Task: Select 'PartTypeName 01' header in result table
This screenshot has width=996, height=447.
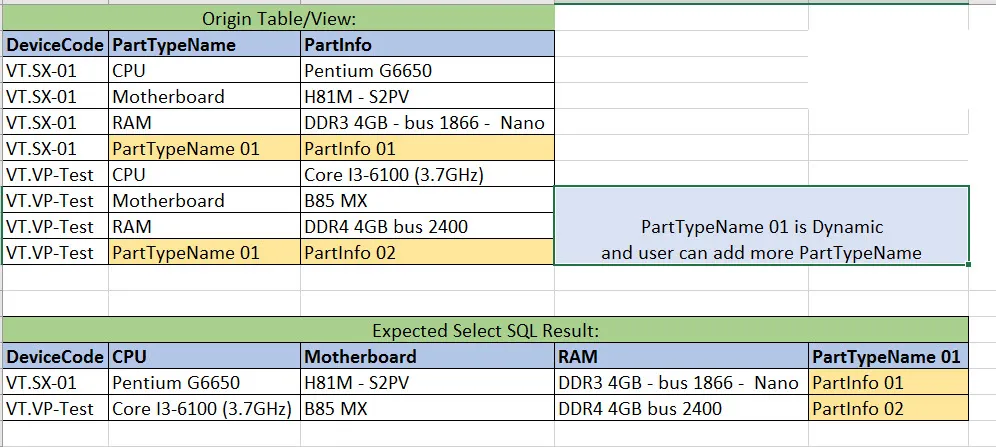Action: click(887, 356)
